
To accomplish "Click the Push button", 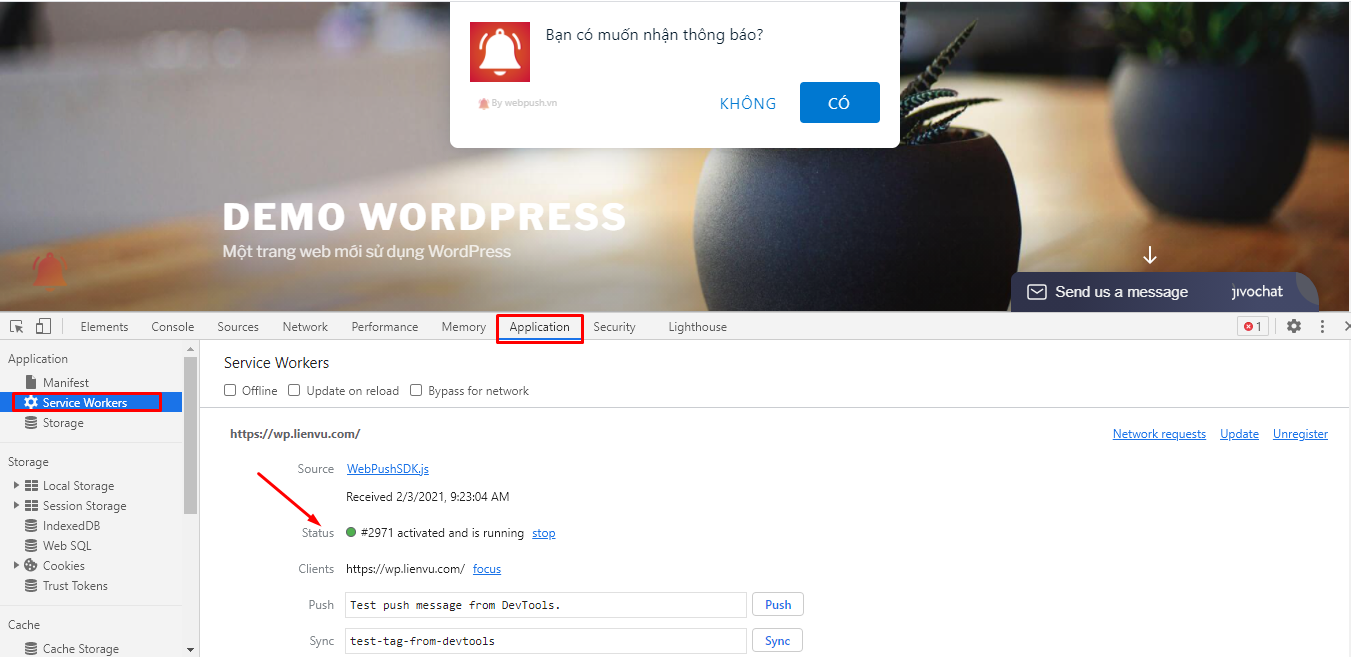I will (x=778, y=605).
